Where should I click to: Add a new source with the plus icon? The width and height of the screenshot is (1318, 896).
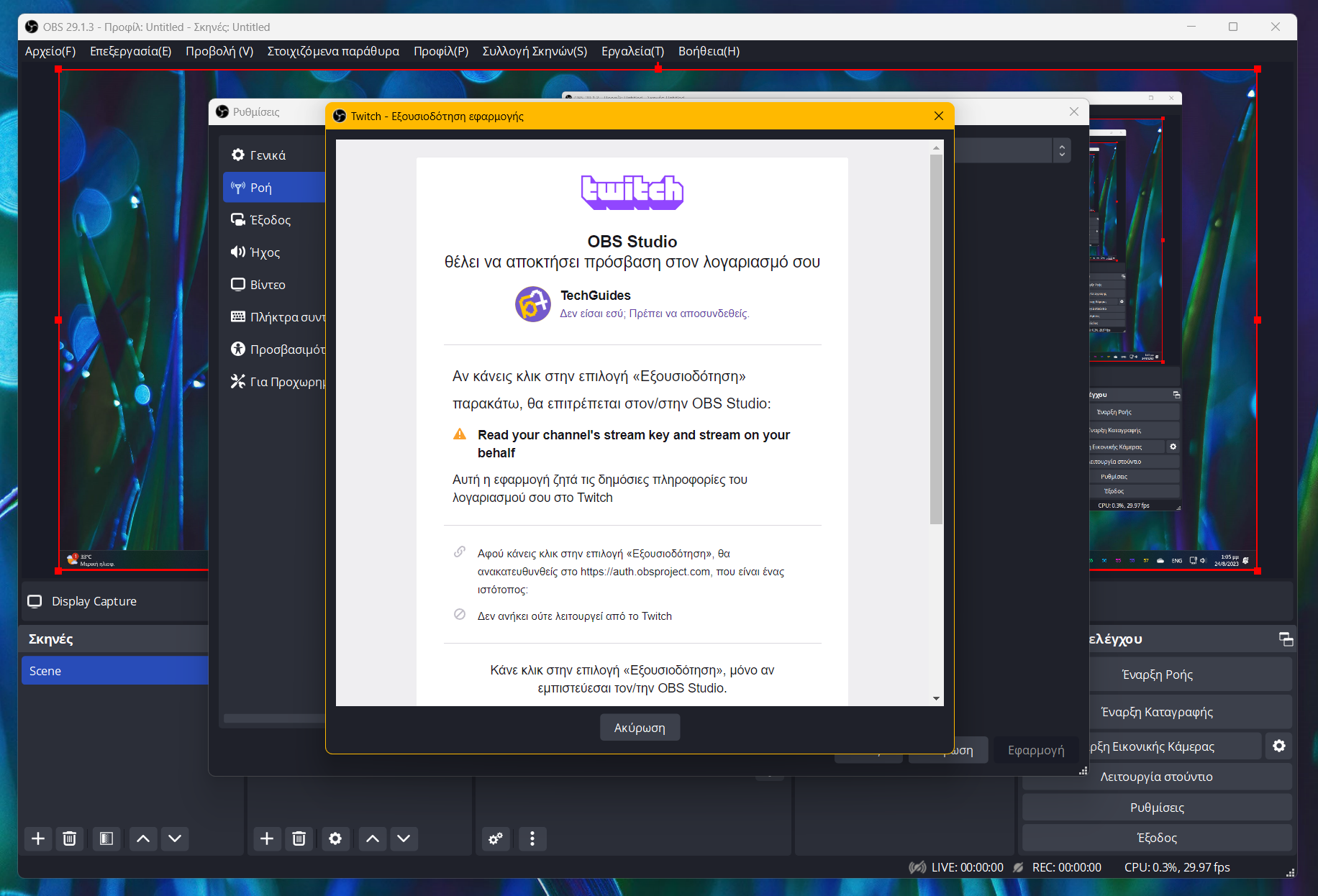coord(267,838)
